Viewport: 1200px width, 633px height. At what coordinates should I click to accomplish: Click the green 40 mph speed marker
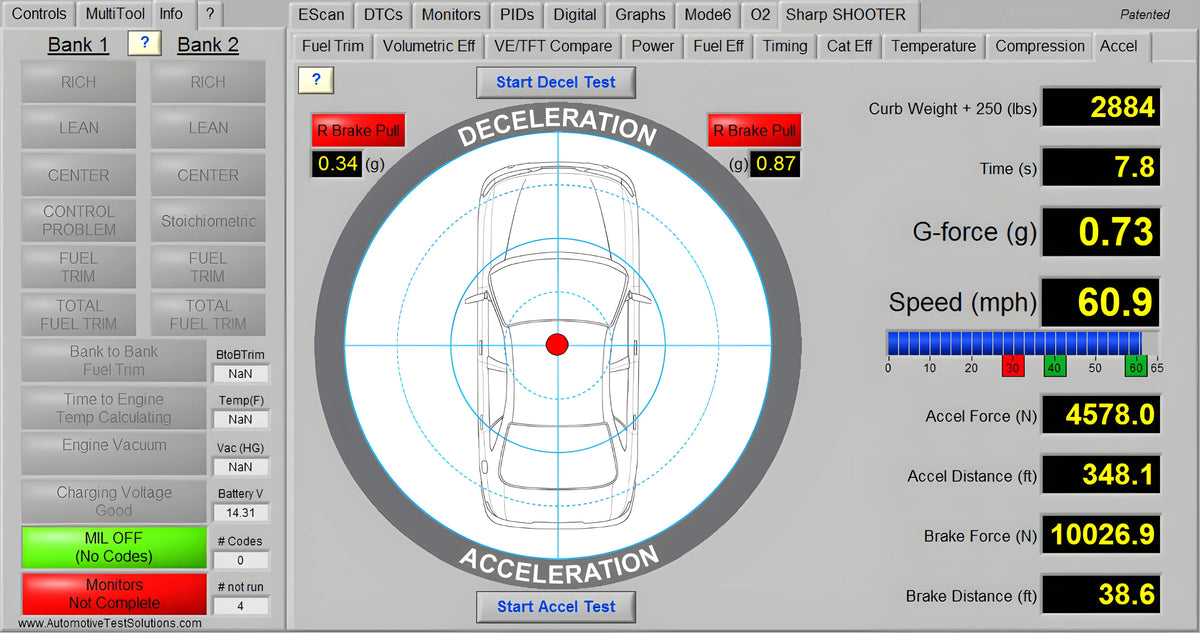pos(1054,367)
